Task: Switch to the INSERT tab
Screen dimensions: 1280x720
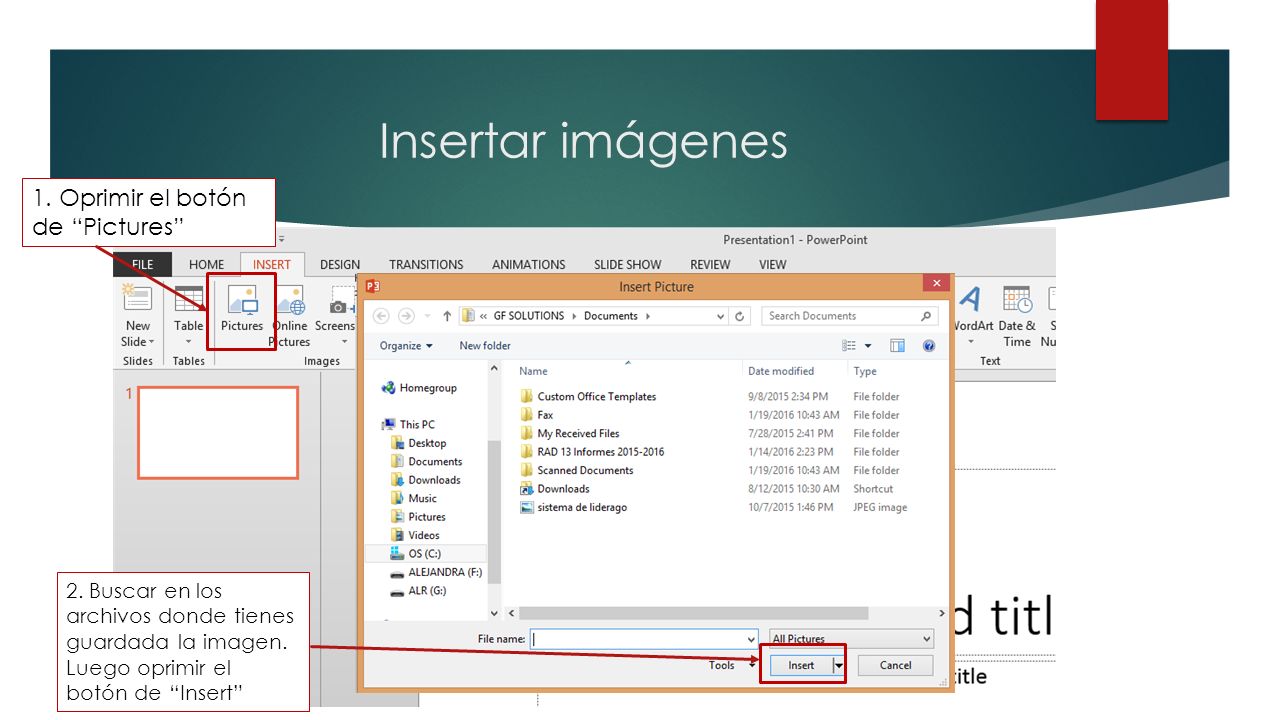Action: pyautogui.click(x=272, y=265)
